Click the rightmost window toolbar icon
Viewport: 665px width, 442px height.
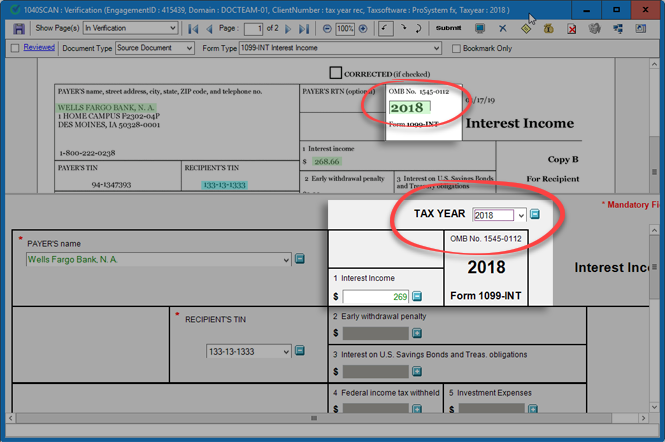[x=640, y=28]
